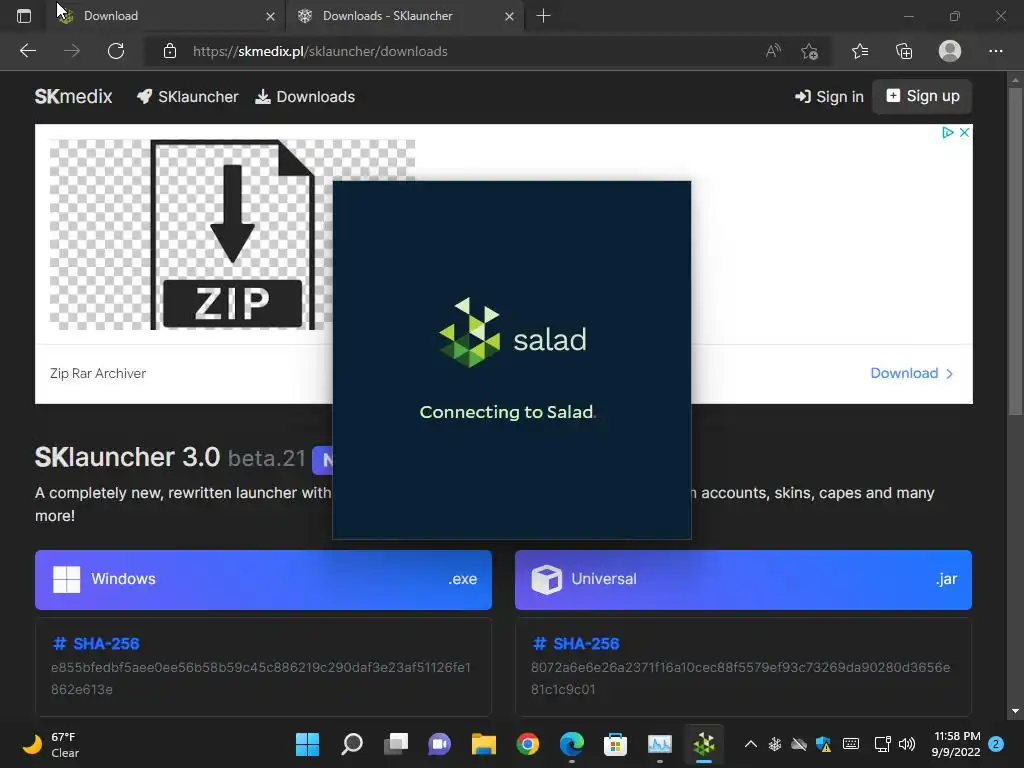Open Windows Security tray icon
This screenshot has width=1024, height=768.
click(824, 744)
